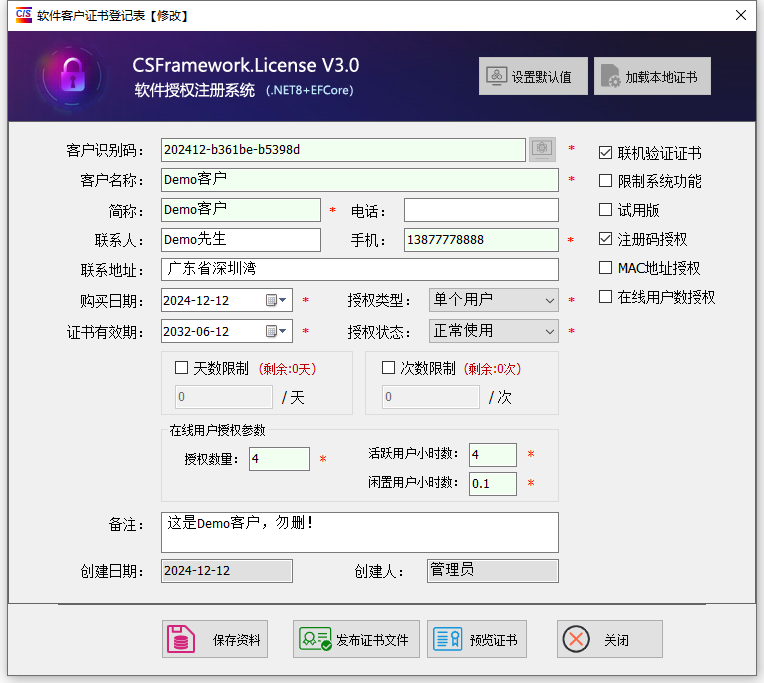764x683 pixels.
Task: Open the 证书有效期 date picker
Action: tap(277, 331)
